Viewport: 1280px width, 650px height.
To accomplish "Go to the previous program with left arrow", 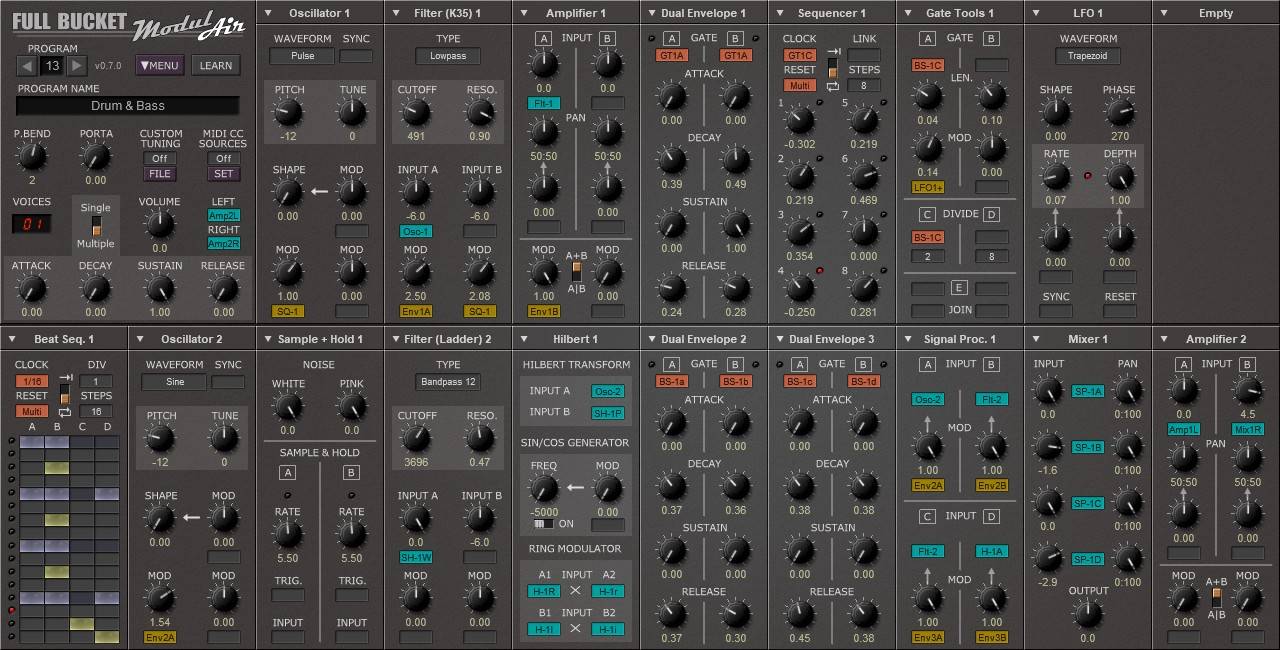I will coord(27,66).
